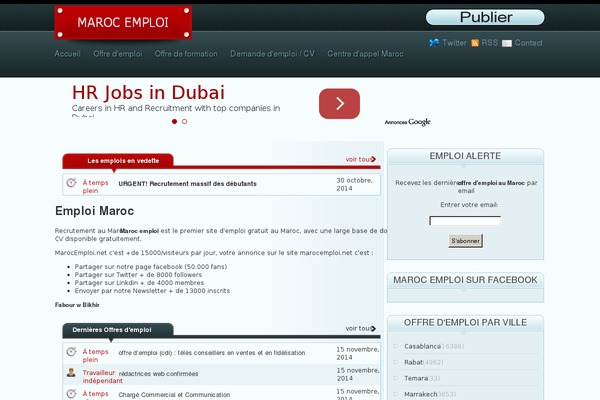Click the MAROC EMPLOI logo
This screenshot has width=600, height=400.
point(123,23)
